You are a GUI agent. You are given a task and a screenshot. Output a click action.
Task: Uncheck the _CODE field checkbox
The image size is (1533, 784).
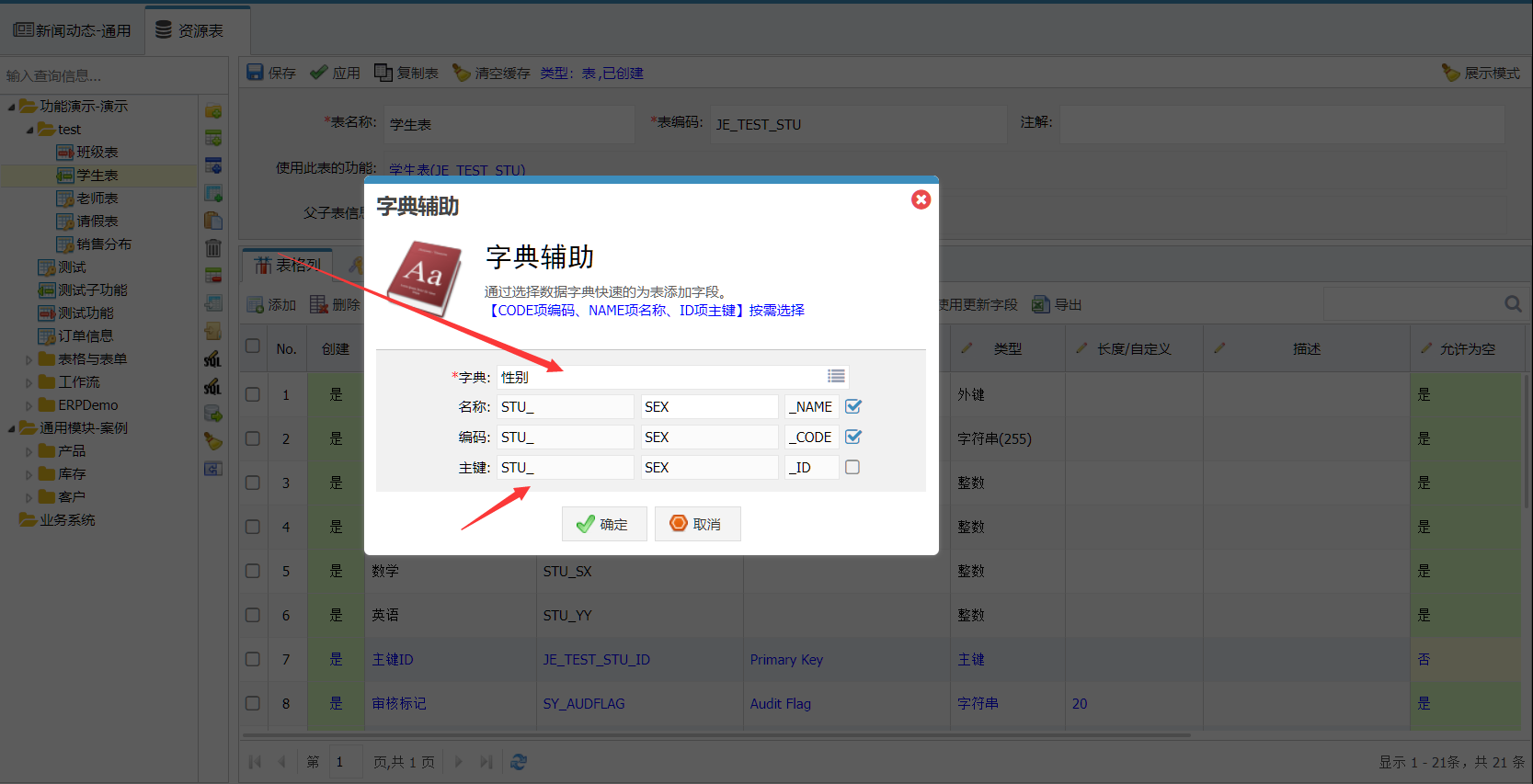[x=853, y=437]
